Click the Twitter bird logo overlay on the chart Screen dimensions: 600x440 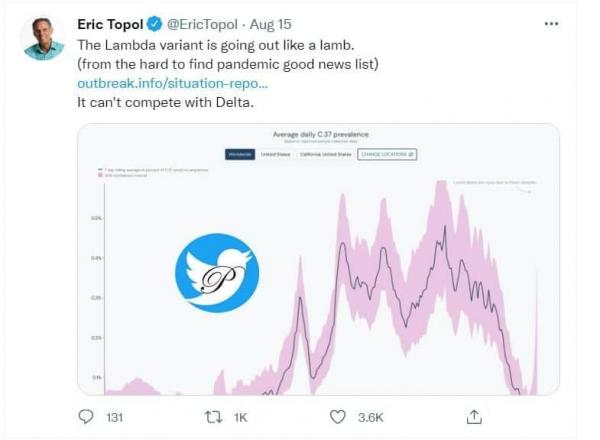click(217, 273)
